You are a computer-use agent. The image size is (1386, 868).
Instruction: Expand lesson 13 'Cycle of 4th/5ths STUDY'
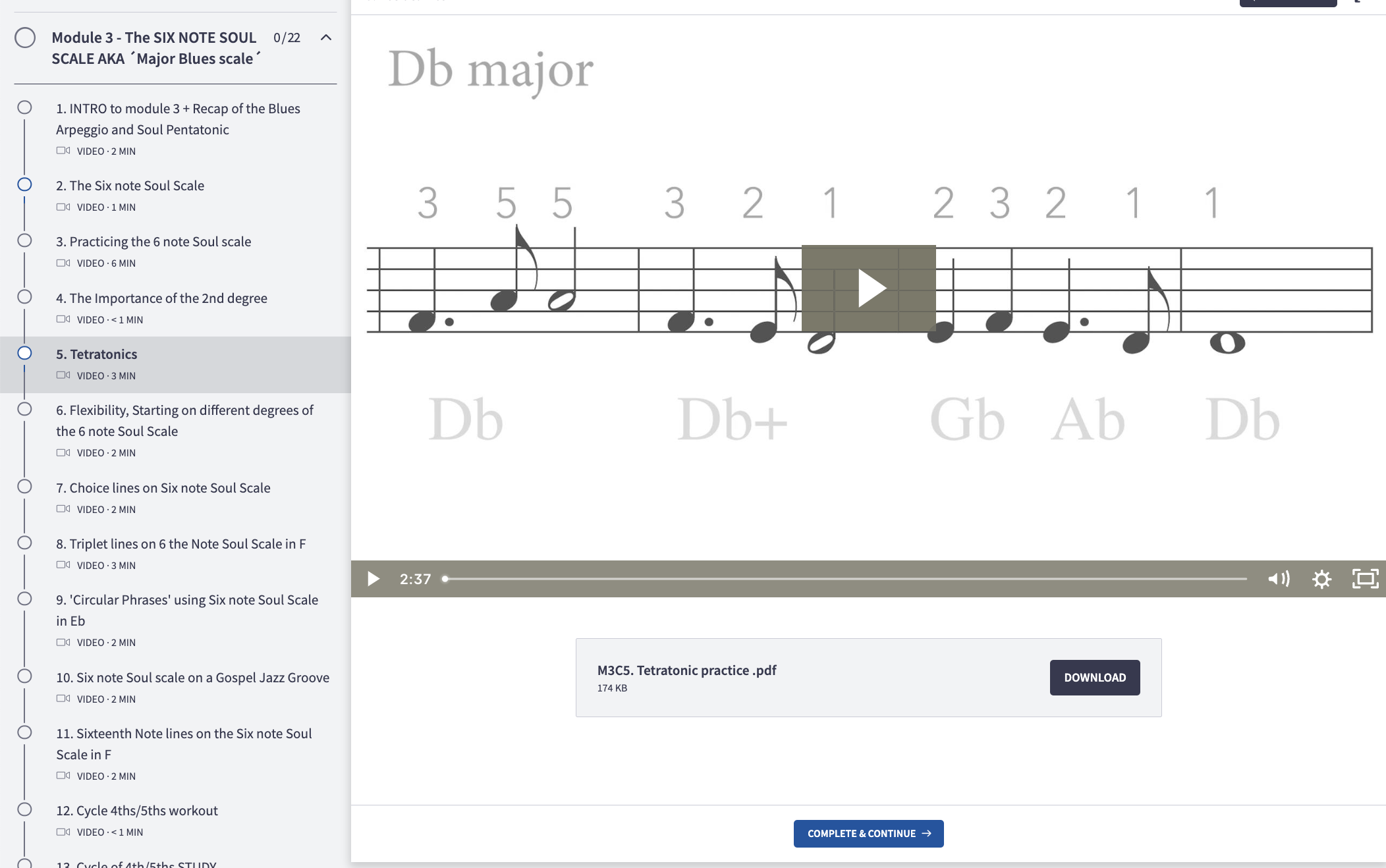pyautogui.click(x=135, y=863)
